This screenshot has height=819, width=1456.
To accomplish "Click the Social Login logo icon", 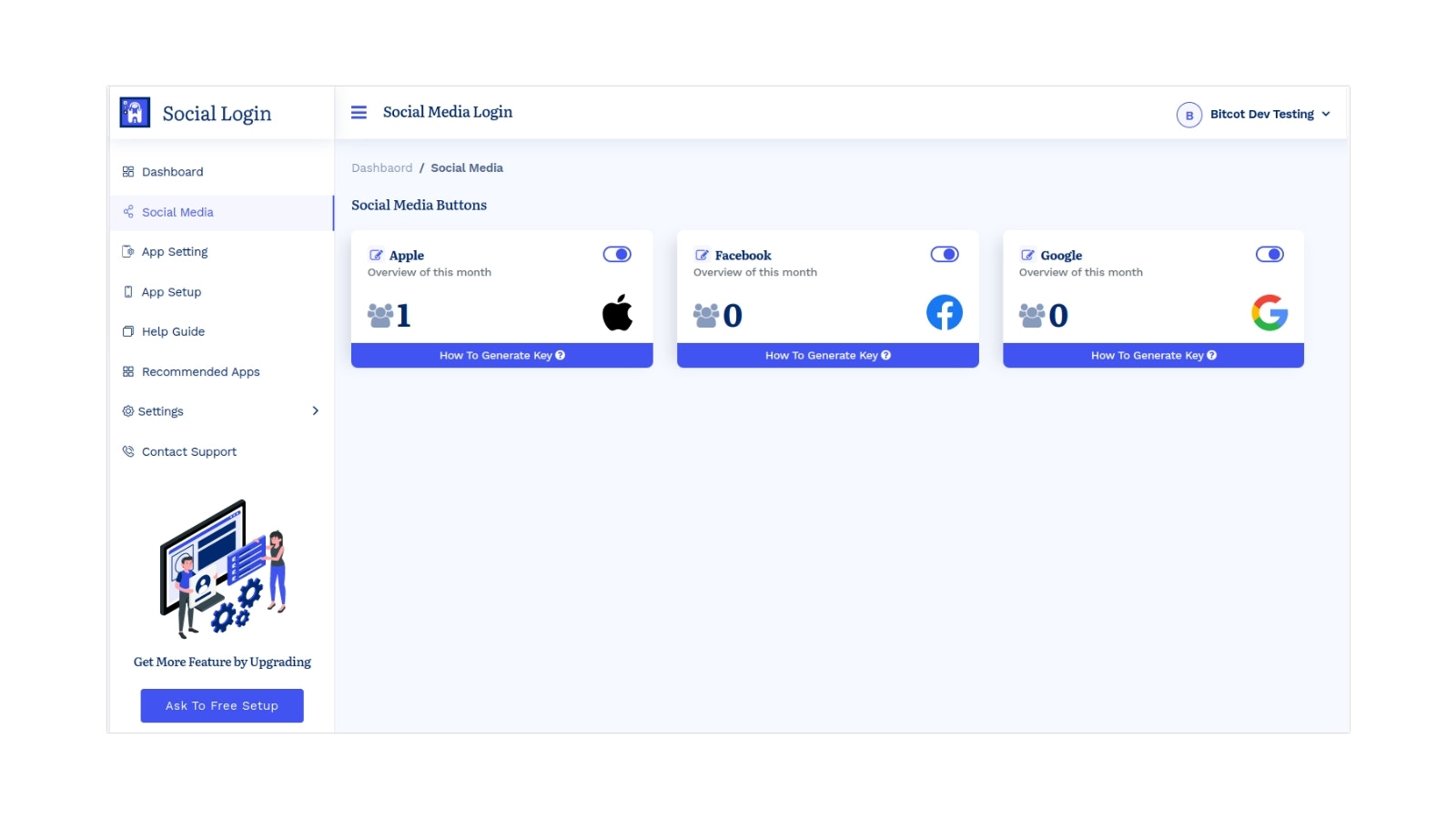I will coord(135,112).
